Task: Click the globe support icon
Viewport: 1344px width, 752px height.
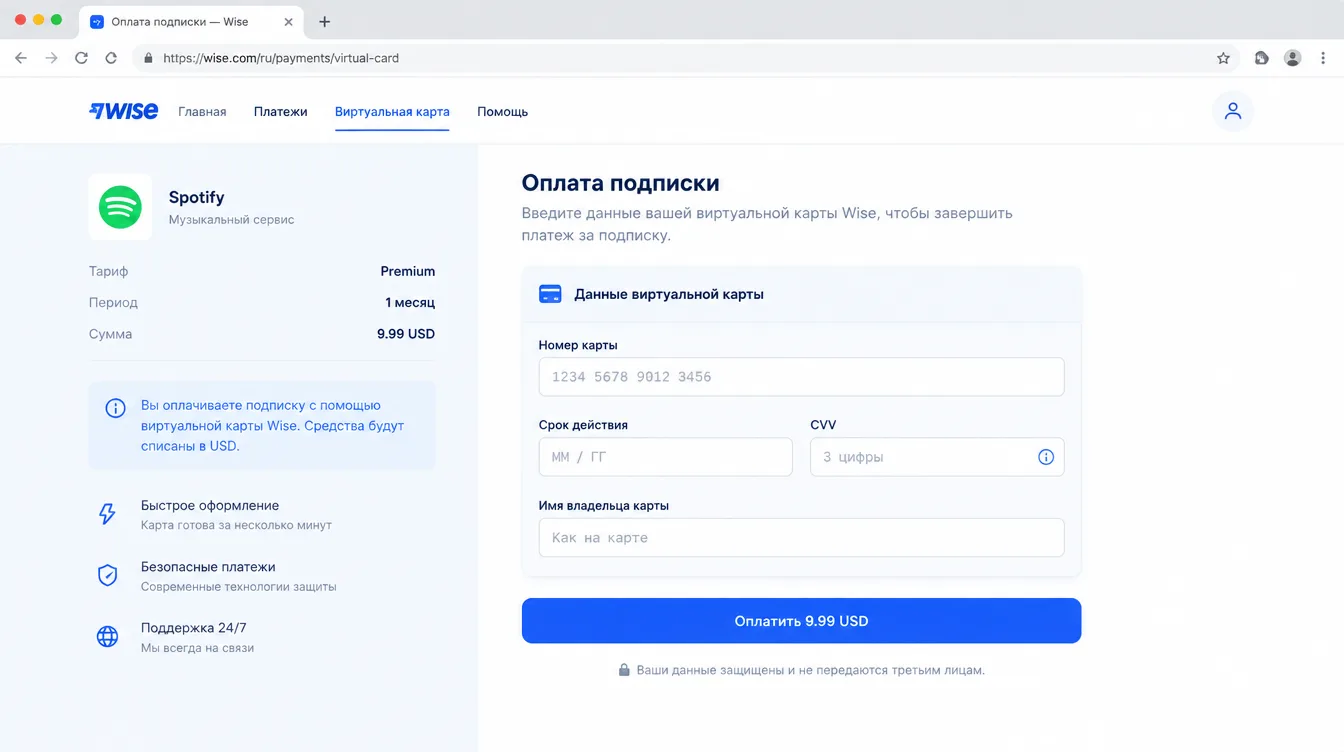Action: (x=107, y=636)
